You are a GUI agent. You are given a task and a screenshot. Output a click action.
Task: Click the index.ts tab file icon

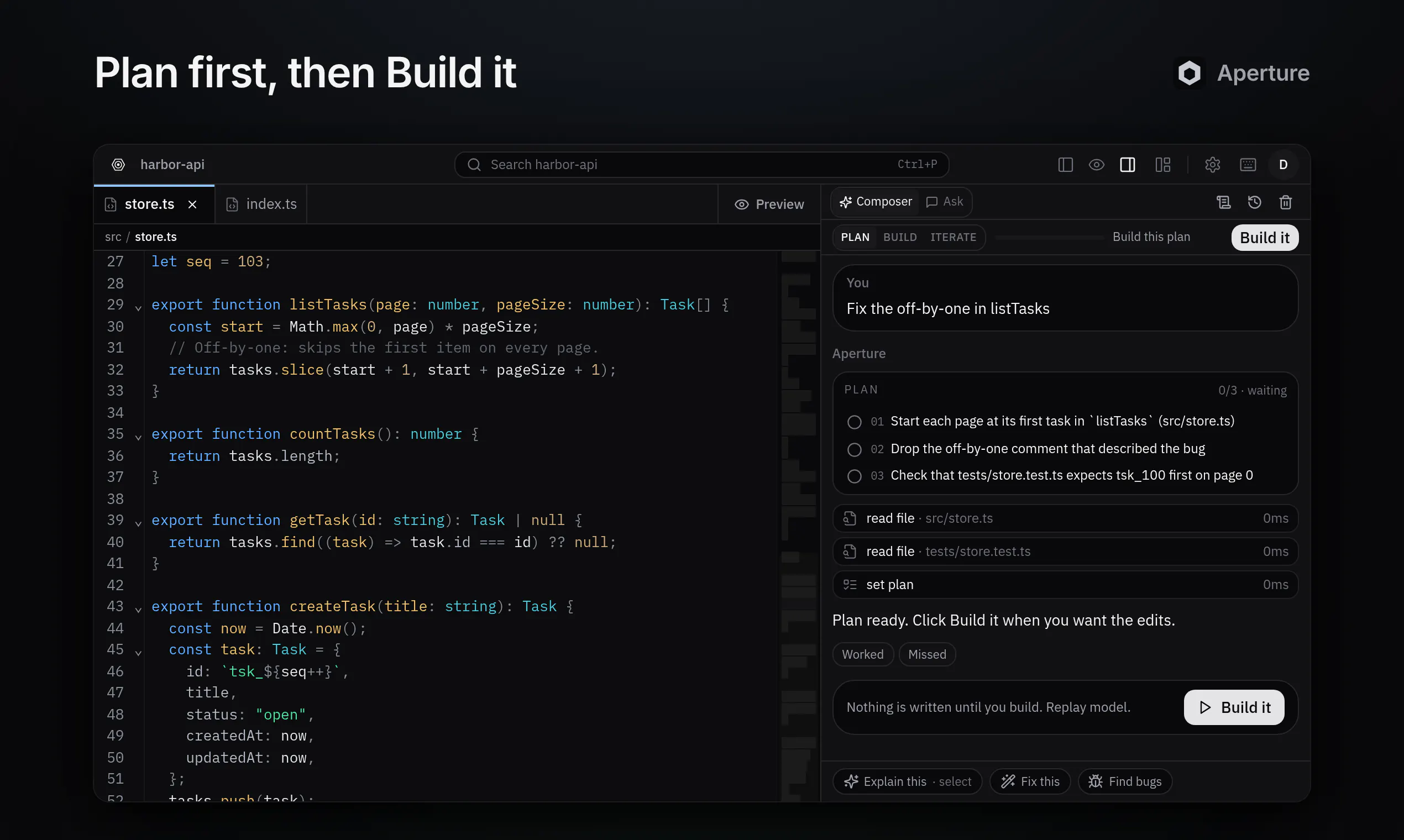232,204
